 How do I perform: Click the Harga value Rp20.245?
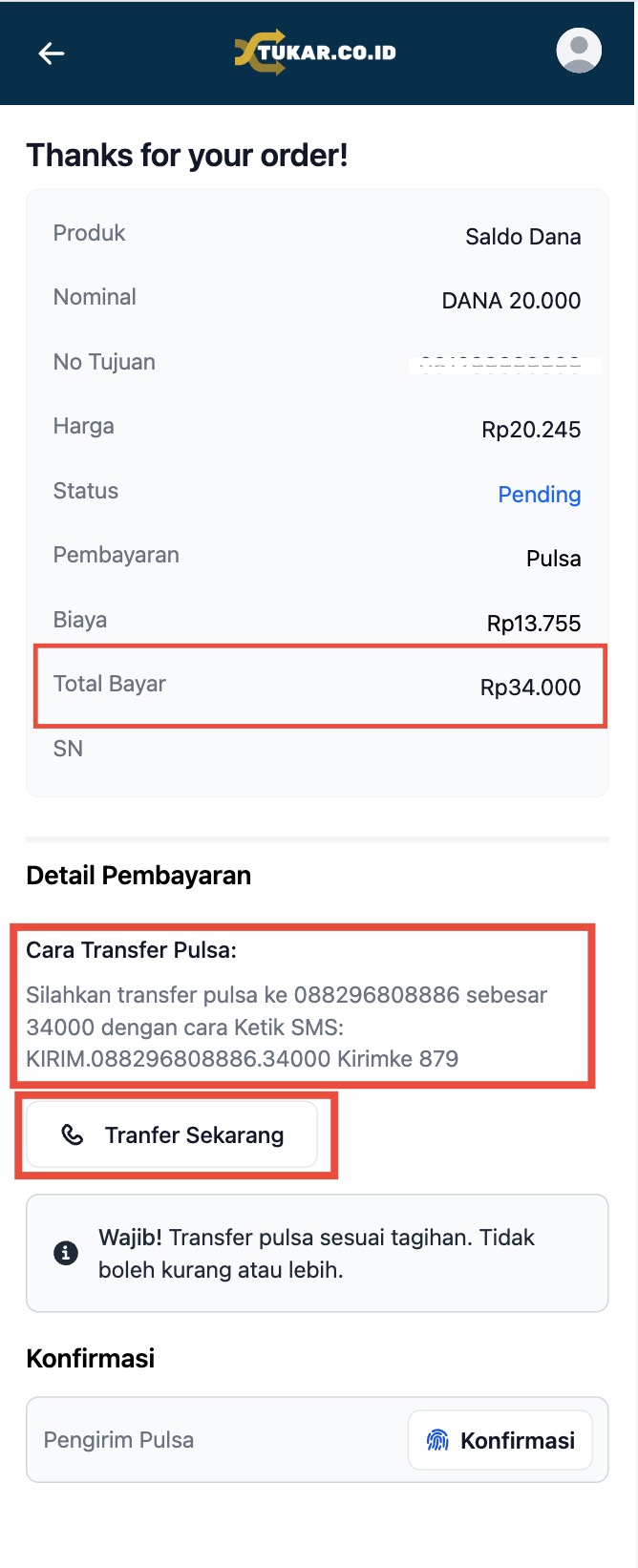point(531,430)
